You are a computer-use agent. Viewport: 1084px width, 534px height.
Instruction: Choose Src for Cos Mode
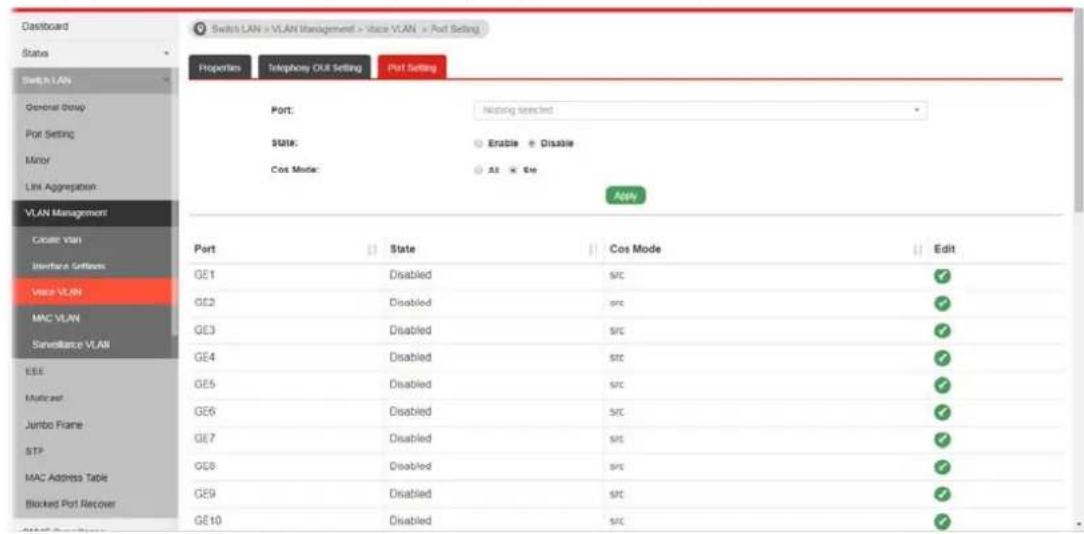(x=513, y=170)
